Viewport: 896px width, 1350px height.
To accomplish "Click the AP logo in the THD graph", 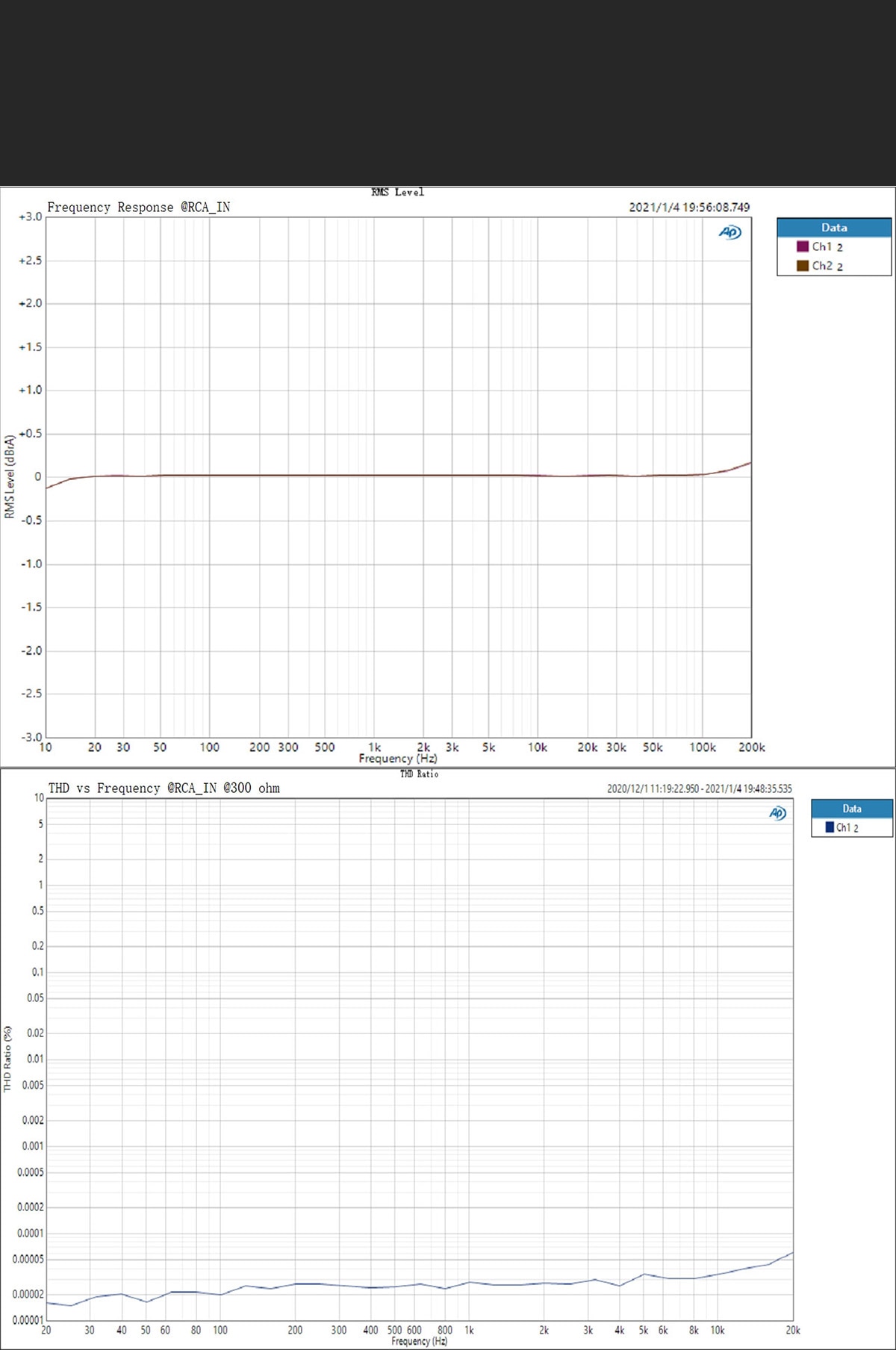I will pos(777,813).
